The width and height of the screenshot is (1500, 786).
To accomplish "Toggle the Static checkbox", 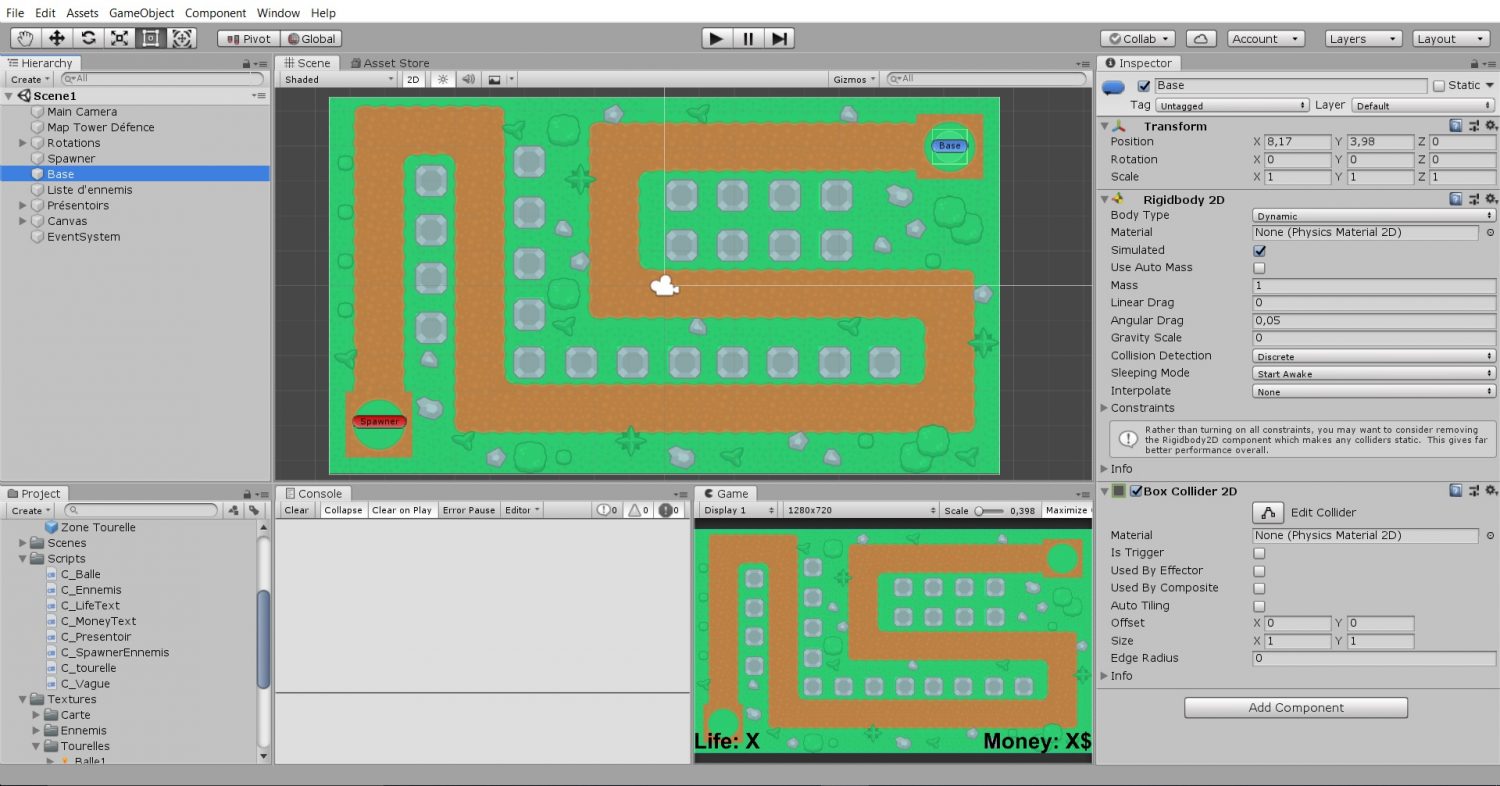I will [1439, 86].
